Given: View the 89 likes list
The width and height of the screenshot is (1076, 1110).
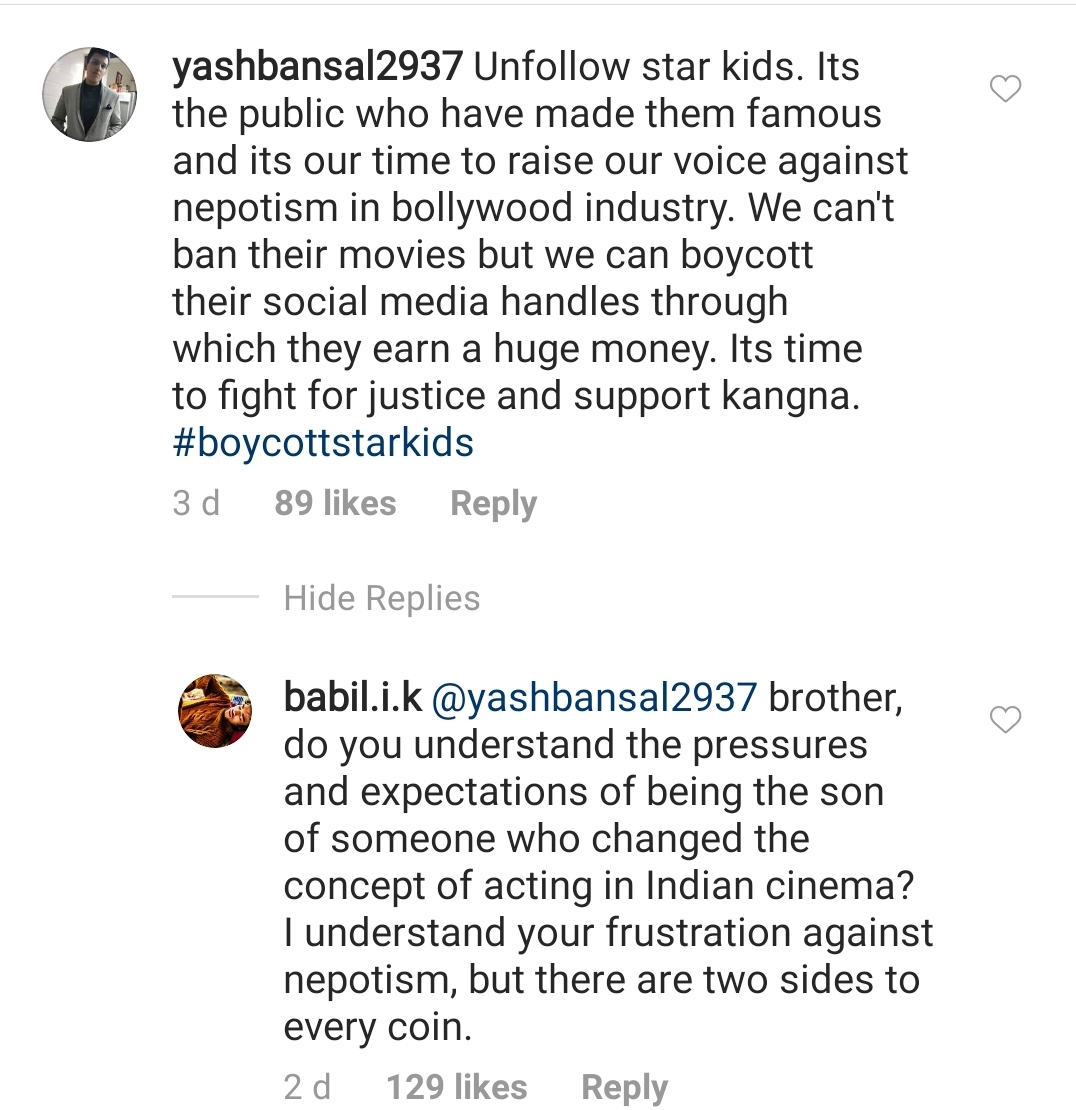Looking at the screenshot, I should [335, 503].
